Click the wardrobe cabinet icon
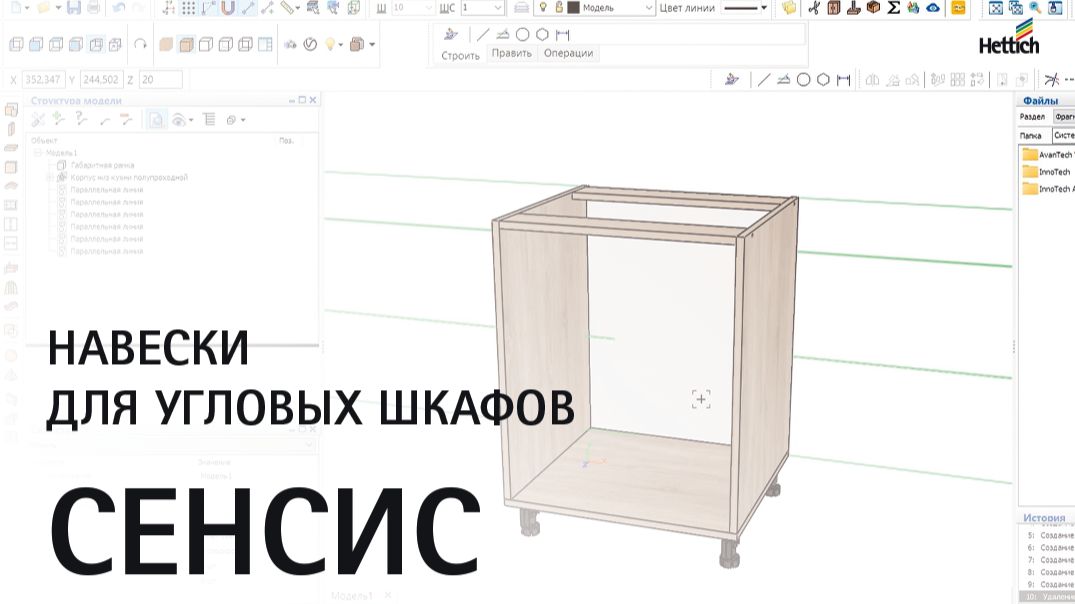The height and width of the screenshot is (604, 1075). point(834,8)
